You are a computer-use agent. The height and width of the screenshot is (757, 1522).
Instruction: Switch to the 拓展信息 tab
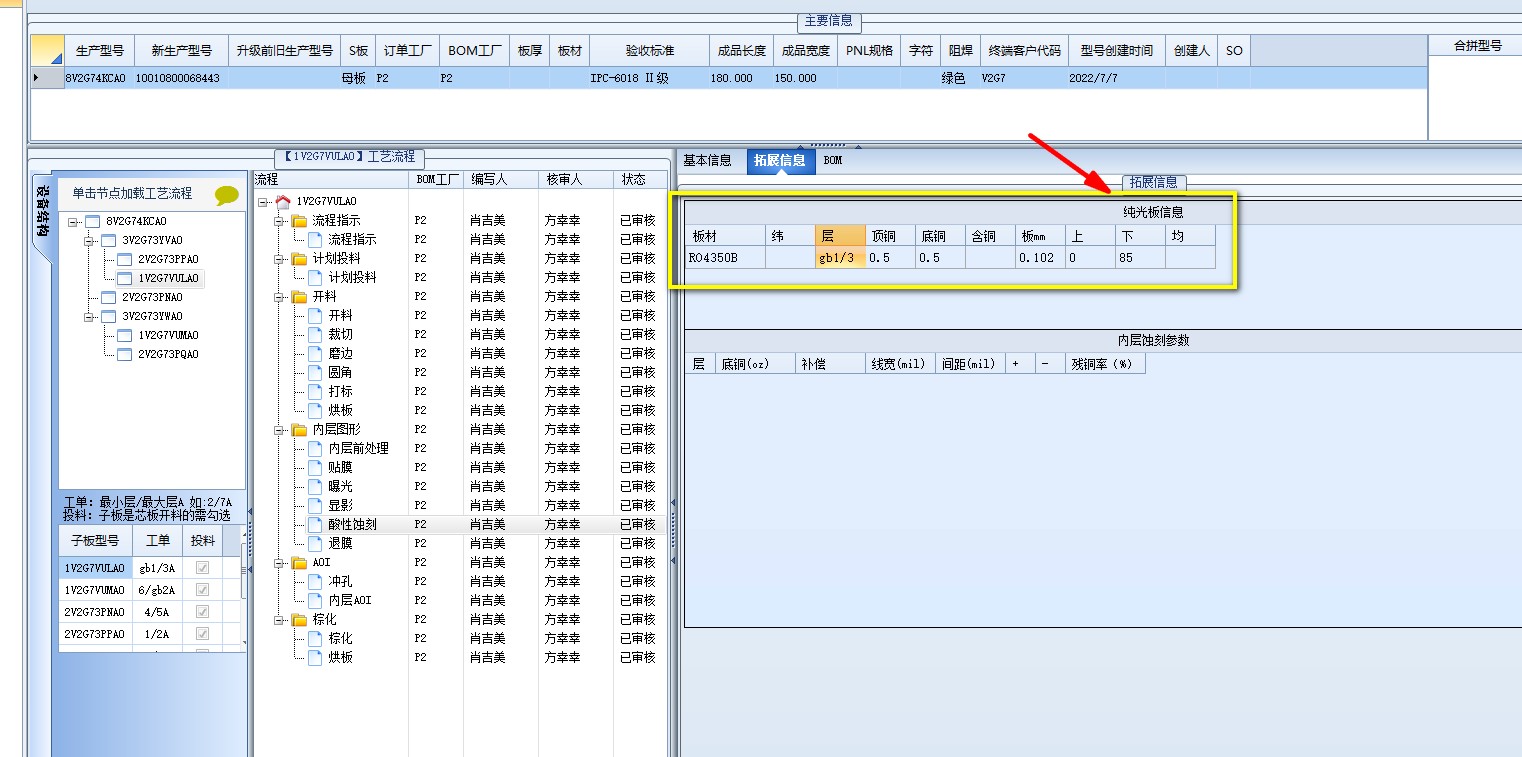point(779,160)
